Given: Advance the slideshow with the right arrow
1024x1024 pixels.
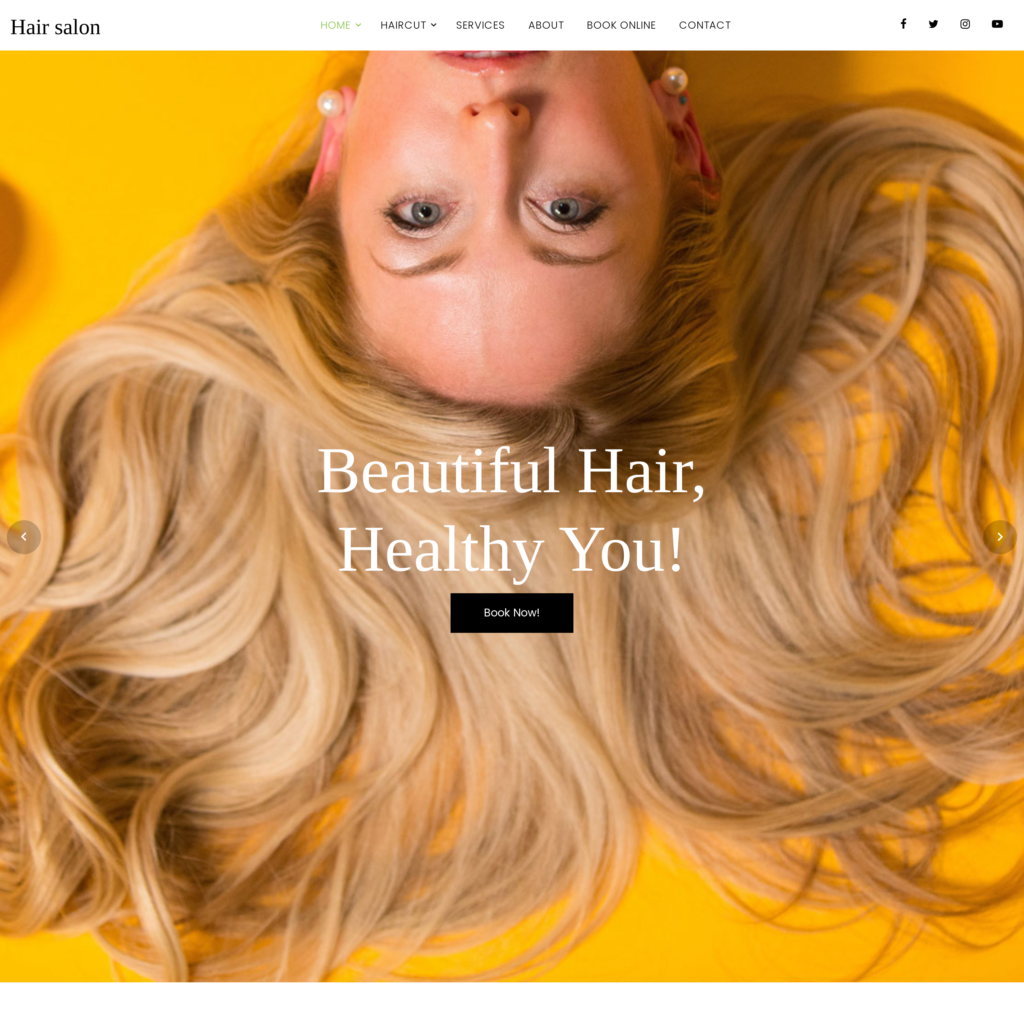Looking at the screenshot, I should pos(1000,537).
